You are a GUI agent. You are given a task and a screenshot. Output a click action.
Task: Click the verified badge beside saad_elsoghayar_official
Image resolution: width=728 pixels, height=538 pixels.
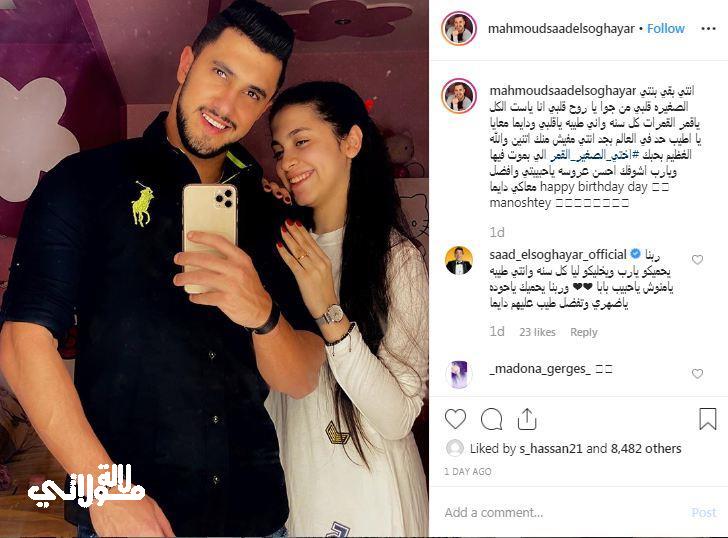(x=635, y=254)
